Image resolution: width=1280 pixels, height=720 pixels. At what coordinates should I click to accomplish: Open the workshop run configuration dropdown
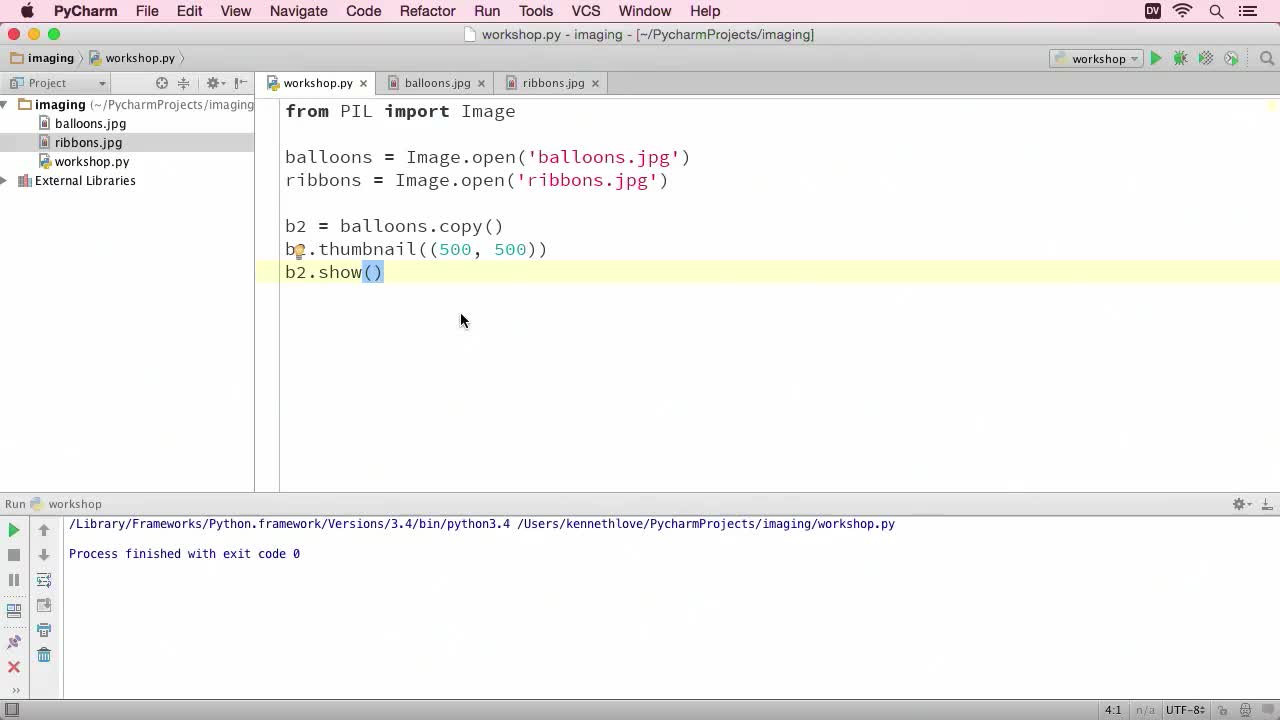click(x=1097, y=58)
